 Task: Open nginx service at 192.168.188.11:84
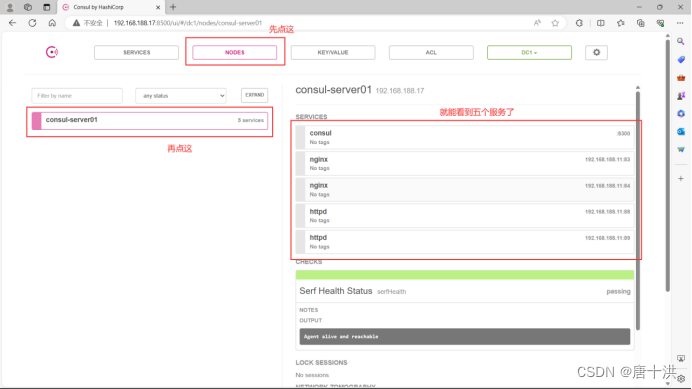[x=465, y=189]
